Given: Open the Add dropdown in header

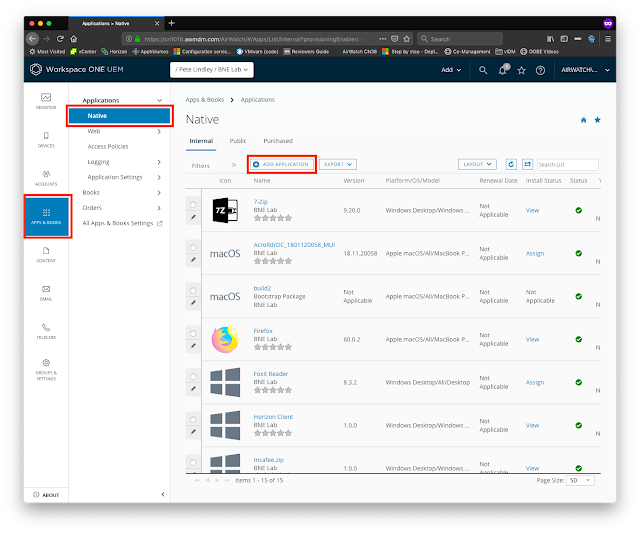Looking at the screenshot, I should pos(451,70).
